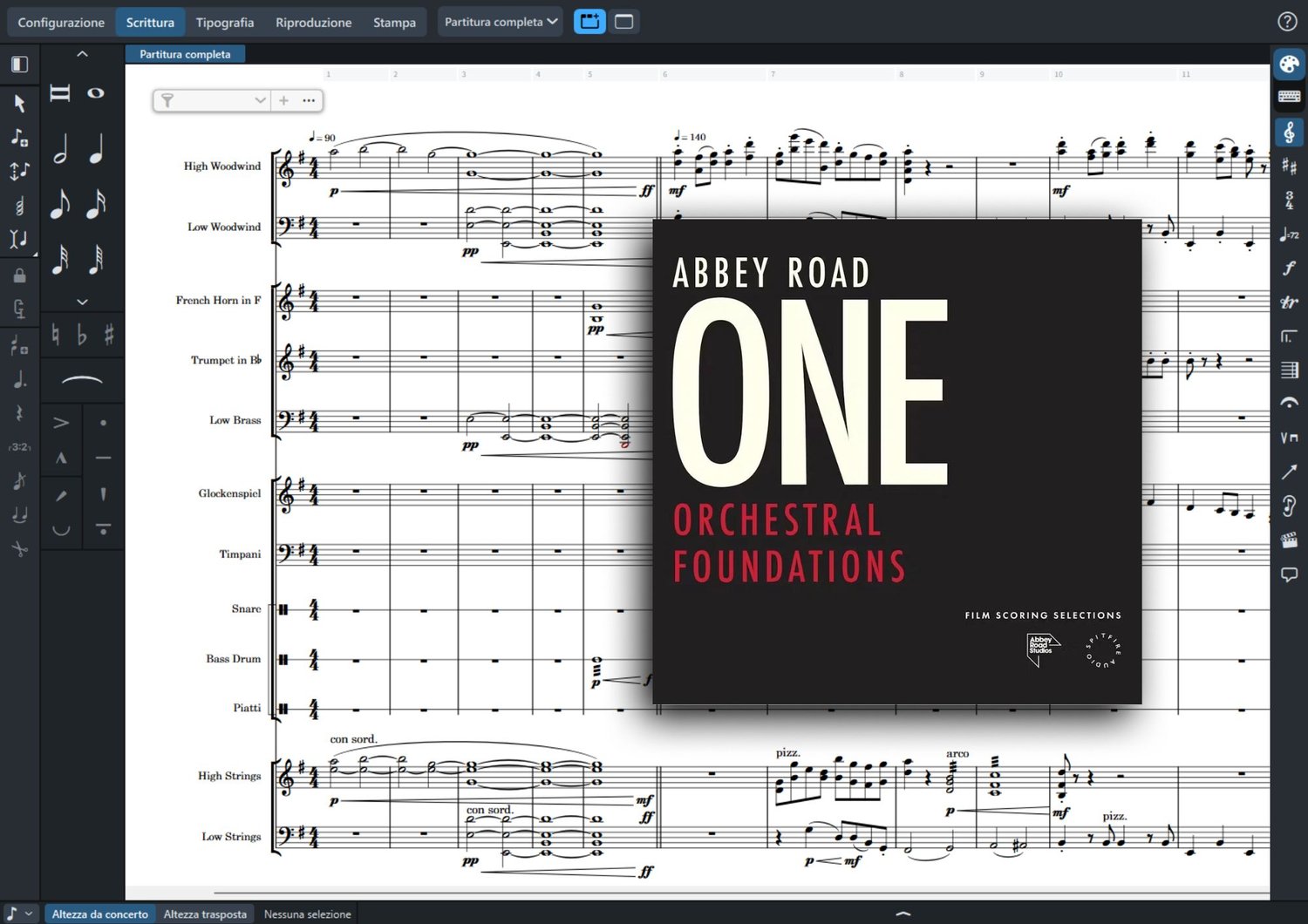Apply the tenuto-staccato articulation

click(103, 529)
